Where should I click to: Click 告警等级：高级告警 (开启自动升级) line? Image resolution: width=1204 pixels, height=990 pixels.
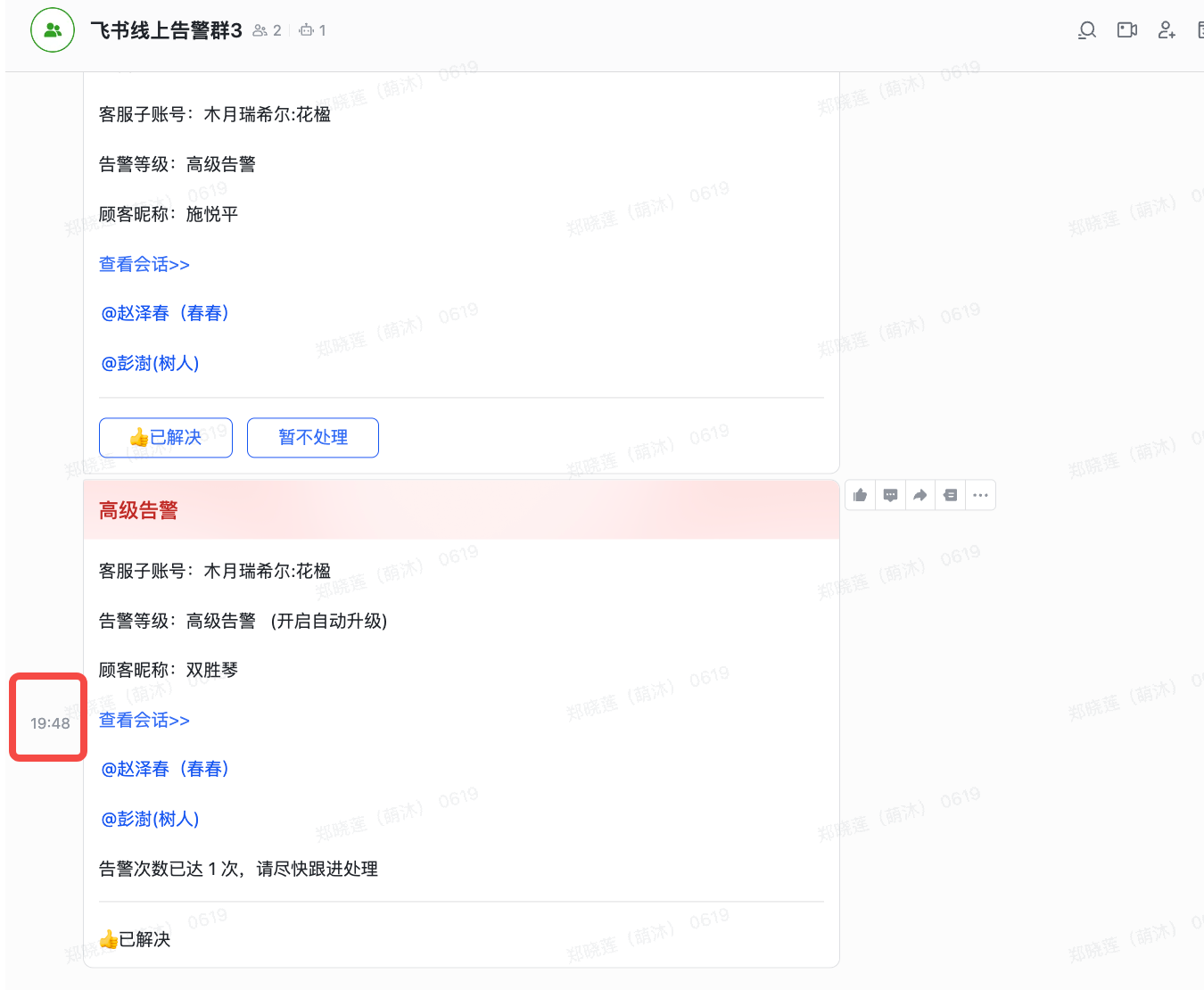coord(243,621)
